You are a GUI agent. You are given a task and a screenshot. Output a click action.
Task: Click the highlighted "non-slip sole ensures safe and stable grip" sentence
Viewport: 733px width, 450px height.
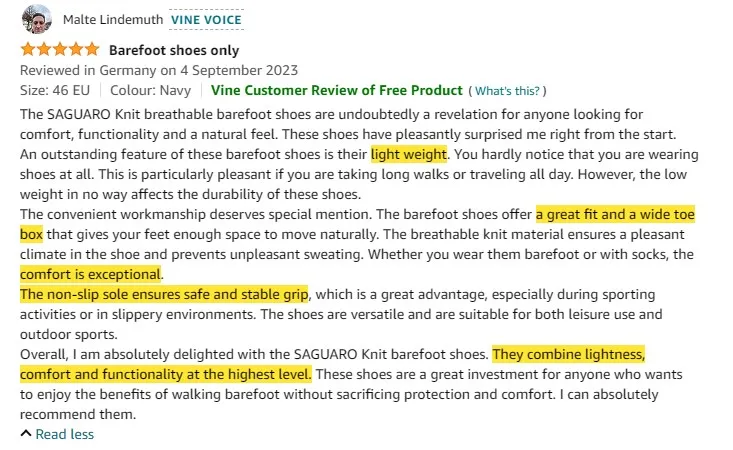[165, 294]
